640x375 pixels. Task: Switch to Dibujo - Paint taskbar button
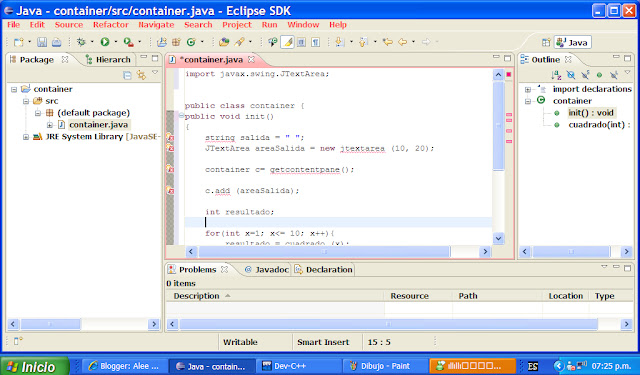386,366
